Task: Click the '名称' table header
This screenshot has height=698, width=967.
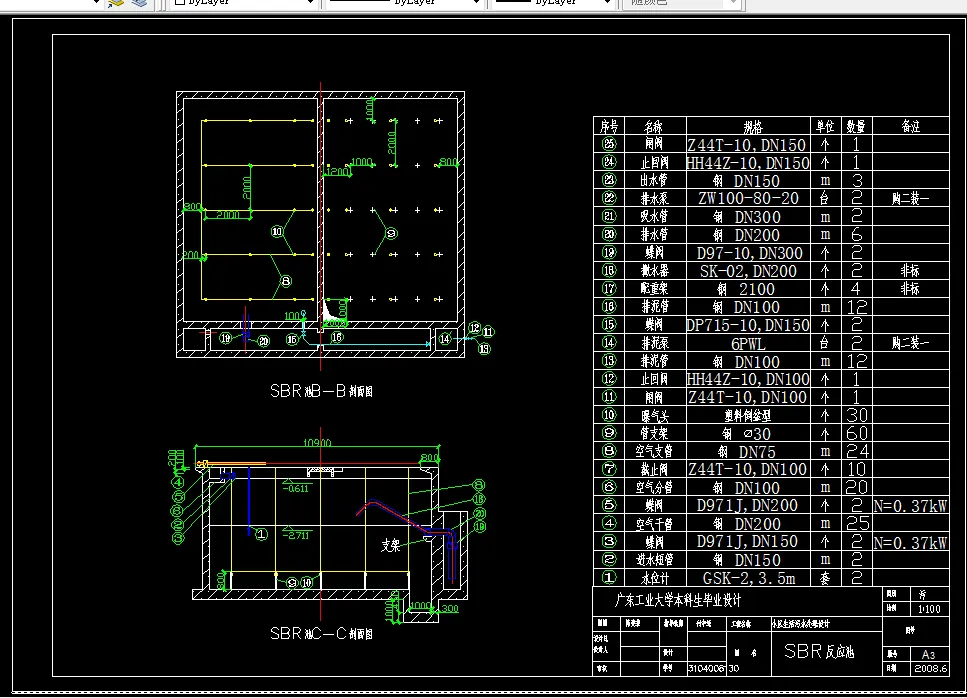Action: click(x=654, y=126)
